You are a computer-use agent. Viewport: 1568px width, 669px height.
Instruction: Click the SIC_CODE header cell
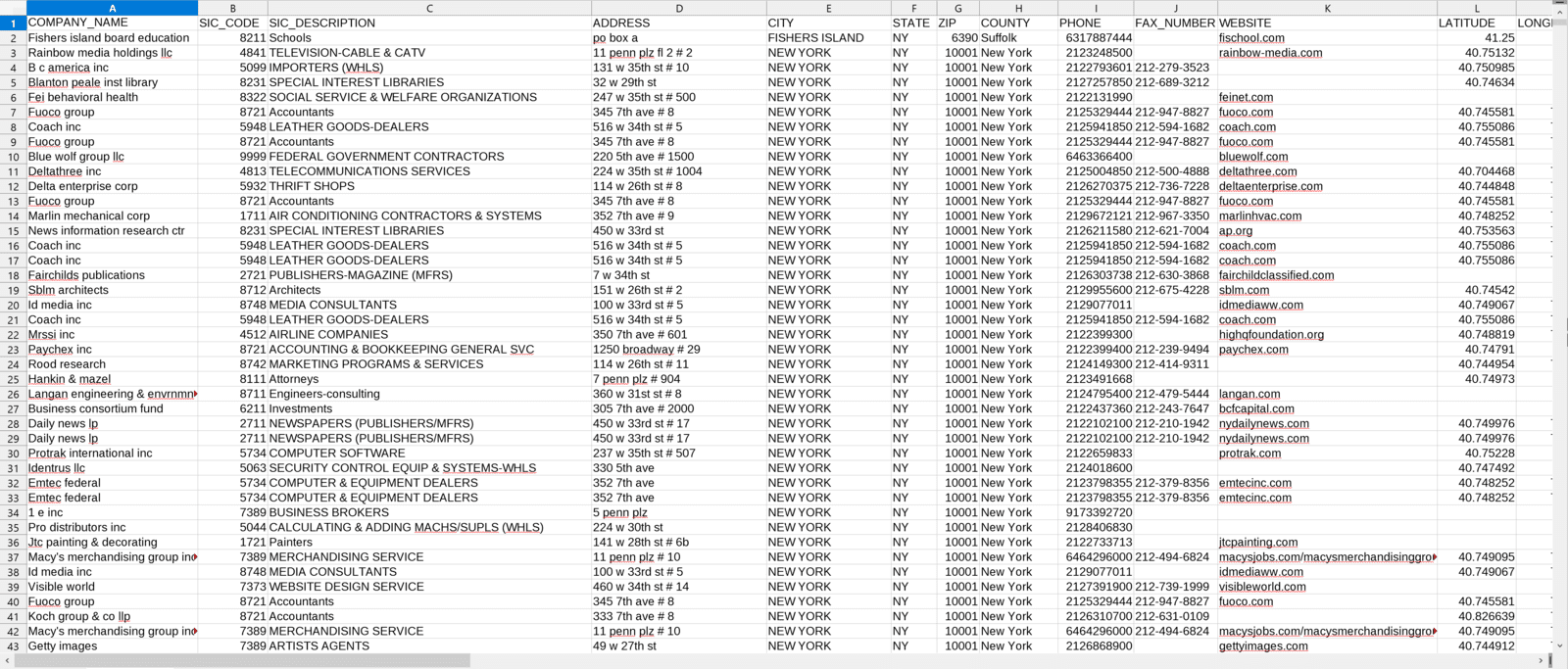click(232, 23)
